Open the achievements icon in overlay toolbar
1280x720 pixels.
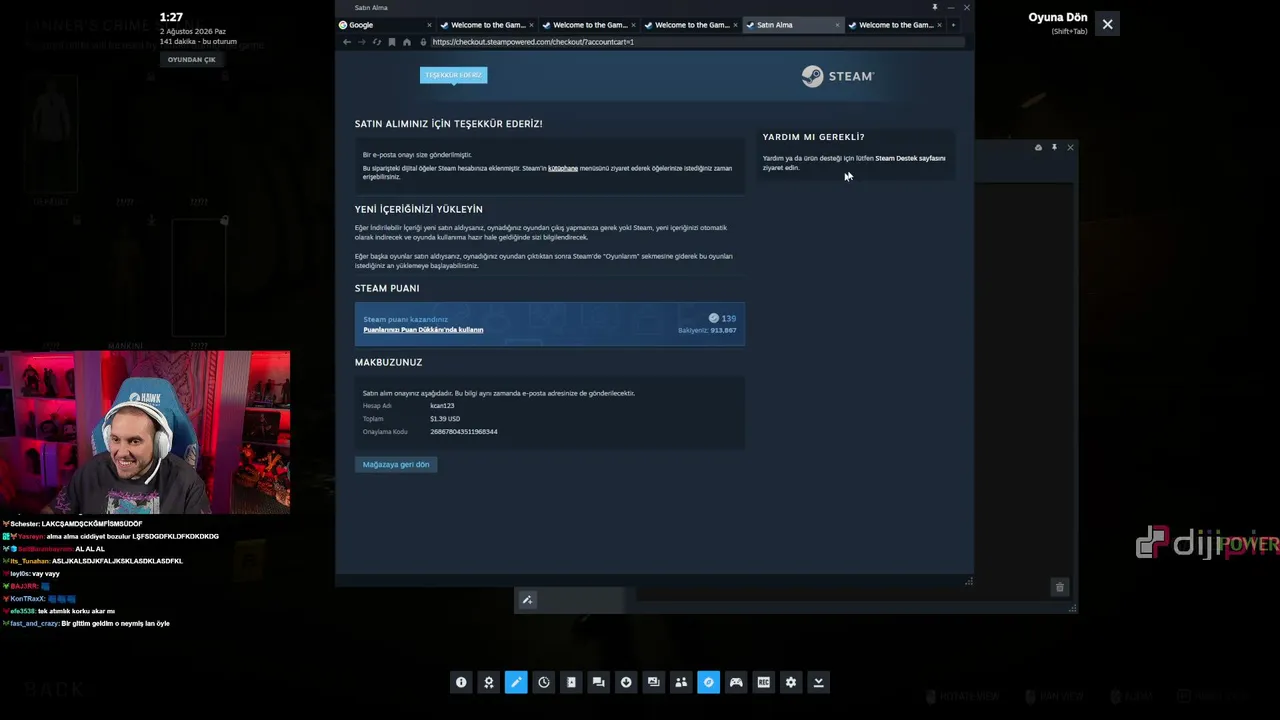489,682
